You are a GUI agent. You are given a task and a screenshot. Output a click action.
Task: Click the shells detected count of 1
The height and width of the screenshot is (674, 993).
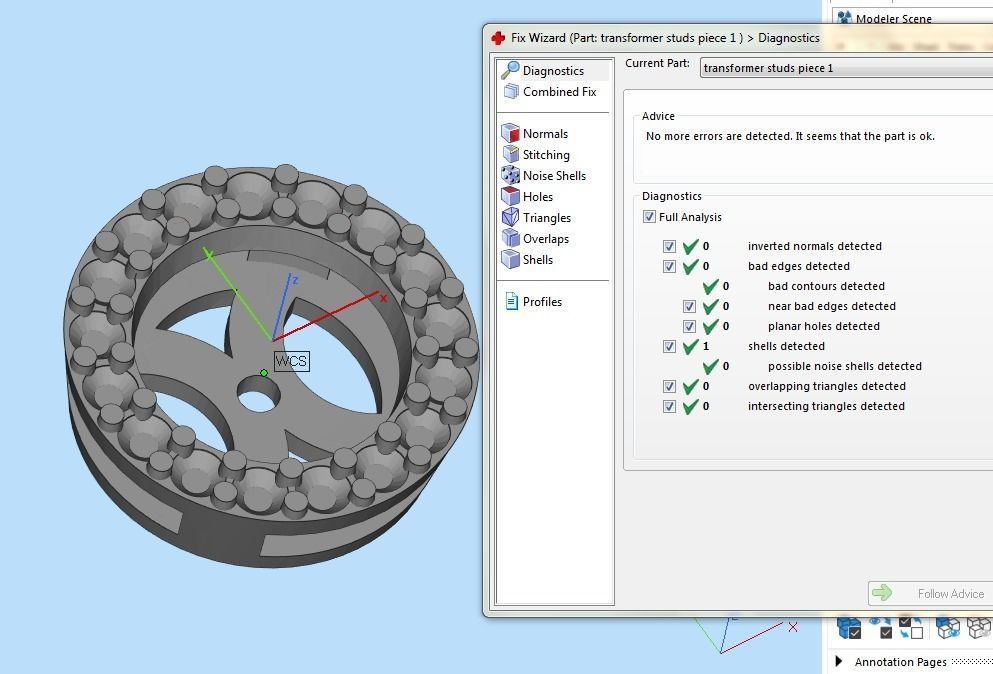coord(705,347)
